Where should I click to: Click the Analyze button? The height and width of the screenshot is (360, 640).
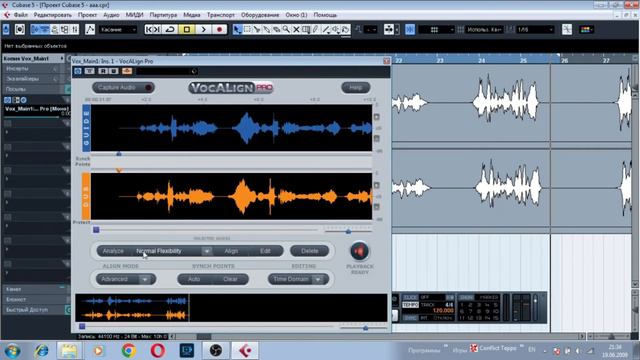113,251
